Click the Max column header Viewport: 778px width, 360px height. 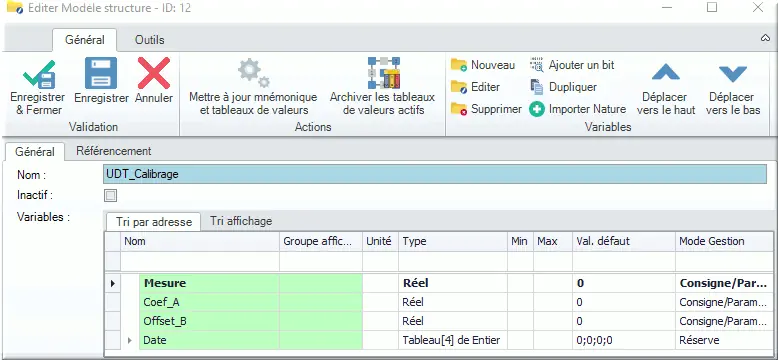(553, 241)
